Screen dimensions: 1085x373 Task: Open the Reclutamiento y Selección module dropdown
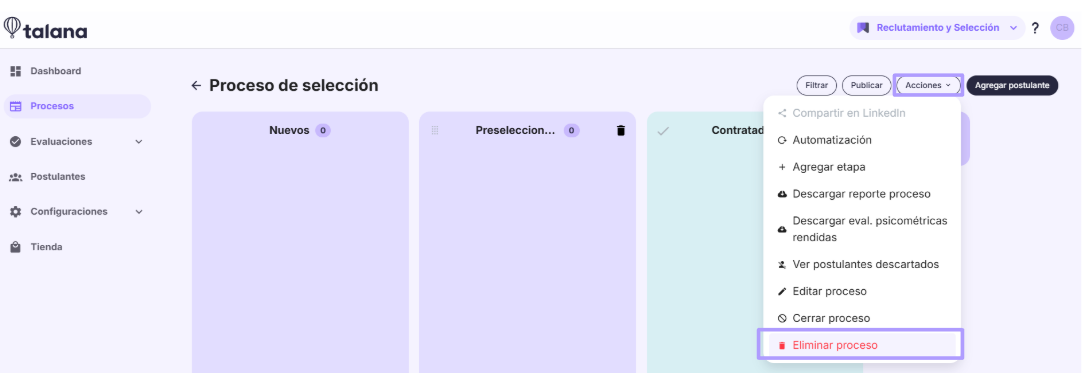tap(938, 28)
